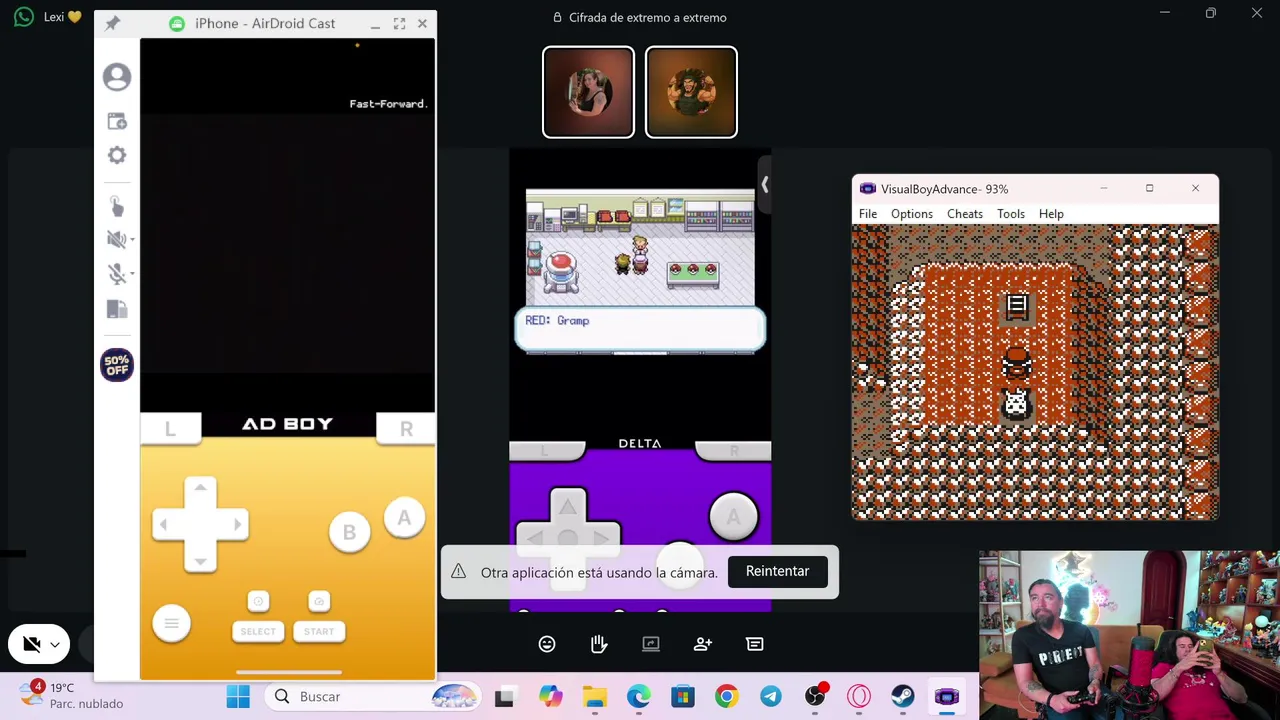Tap the B button on AD Boy controller
The width and height of the screenshot is (1280, 720).
click(x=349, y=533)
